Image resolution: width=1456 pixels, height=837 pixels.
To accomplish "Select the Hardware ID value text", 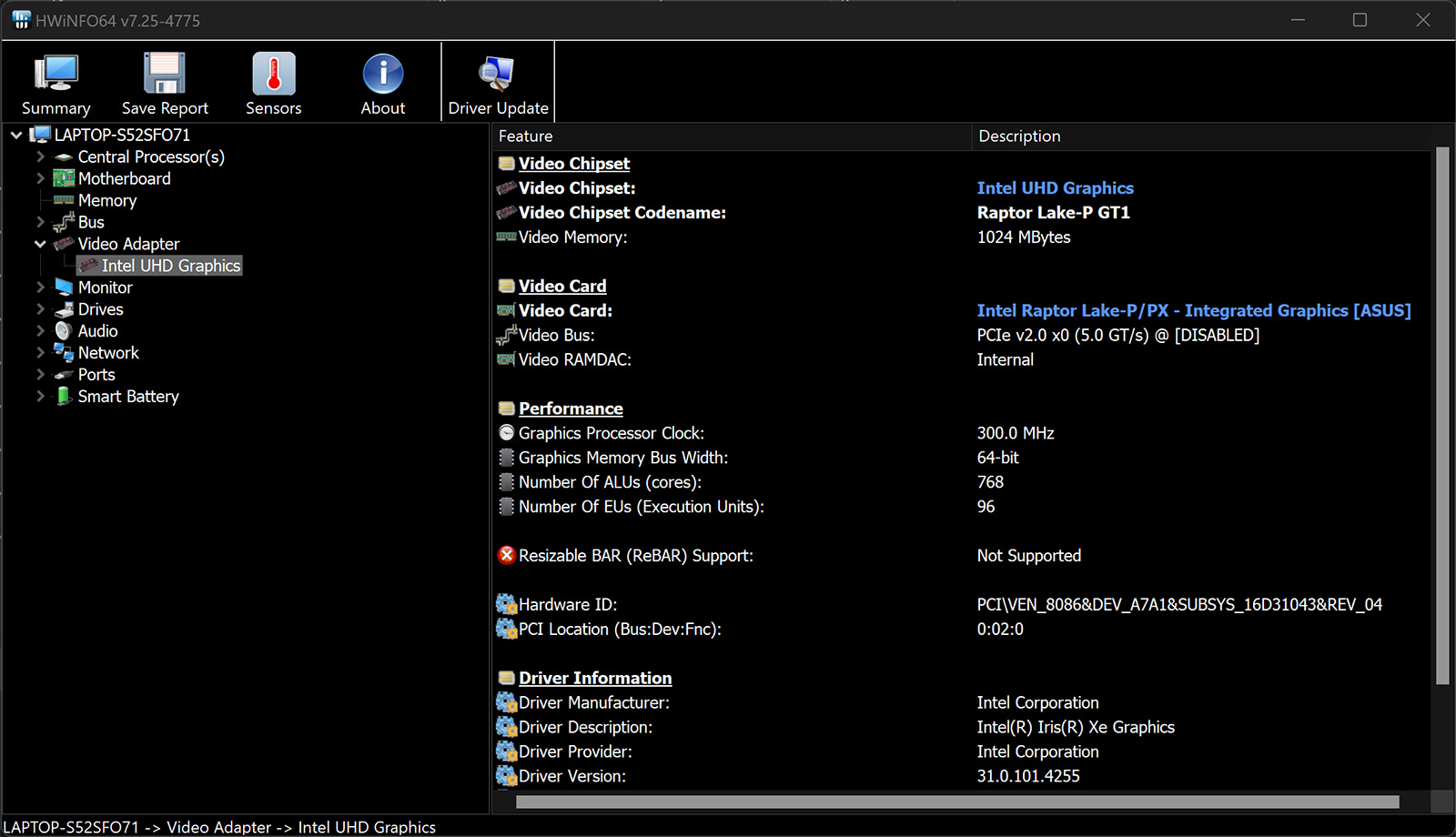I will click(1178, 605).
